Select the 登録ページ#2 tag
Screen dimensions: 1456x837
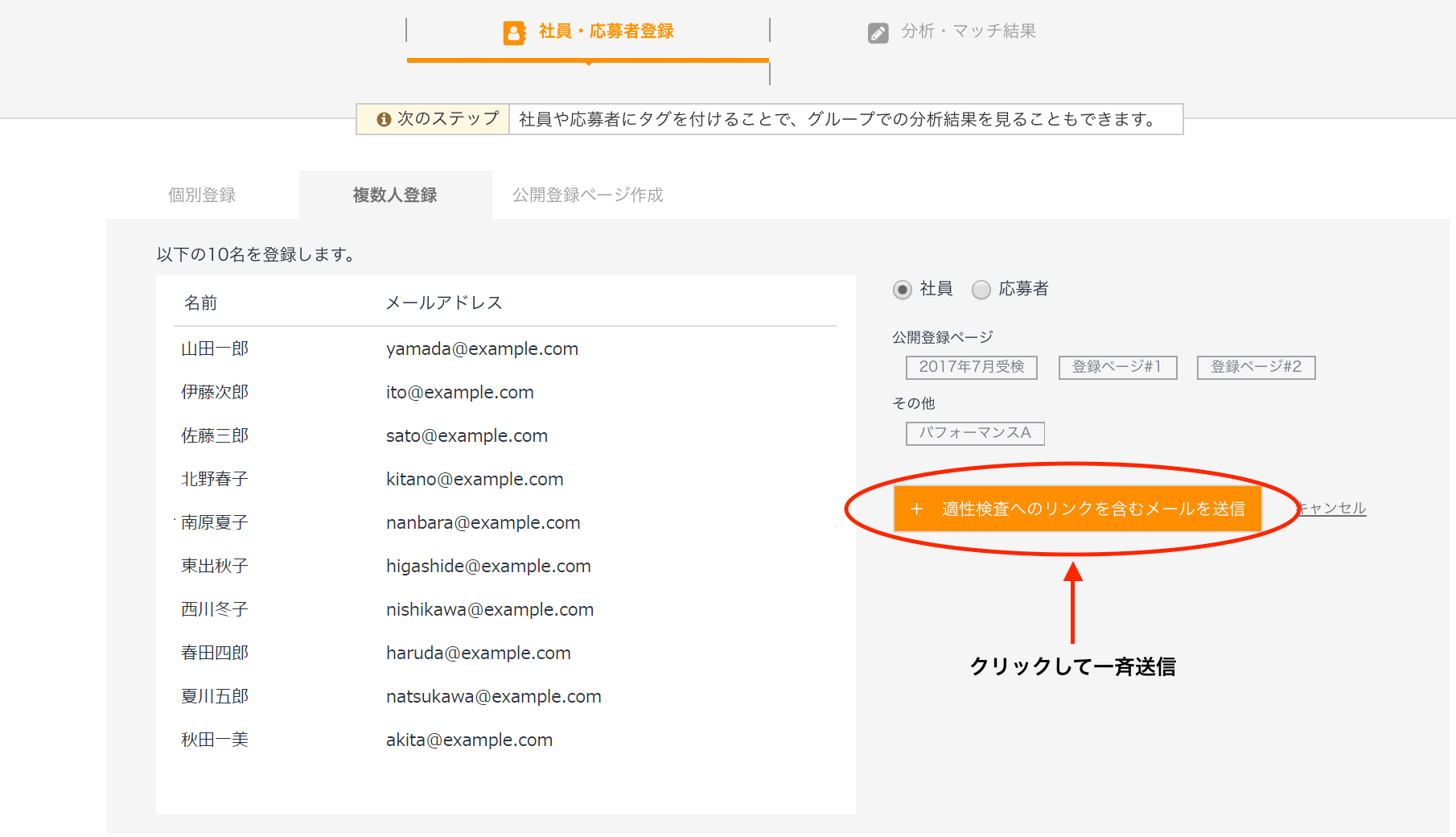[x=1256, y=367]
